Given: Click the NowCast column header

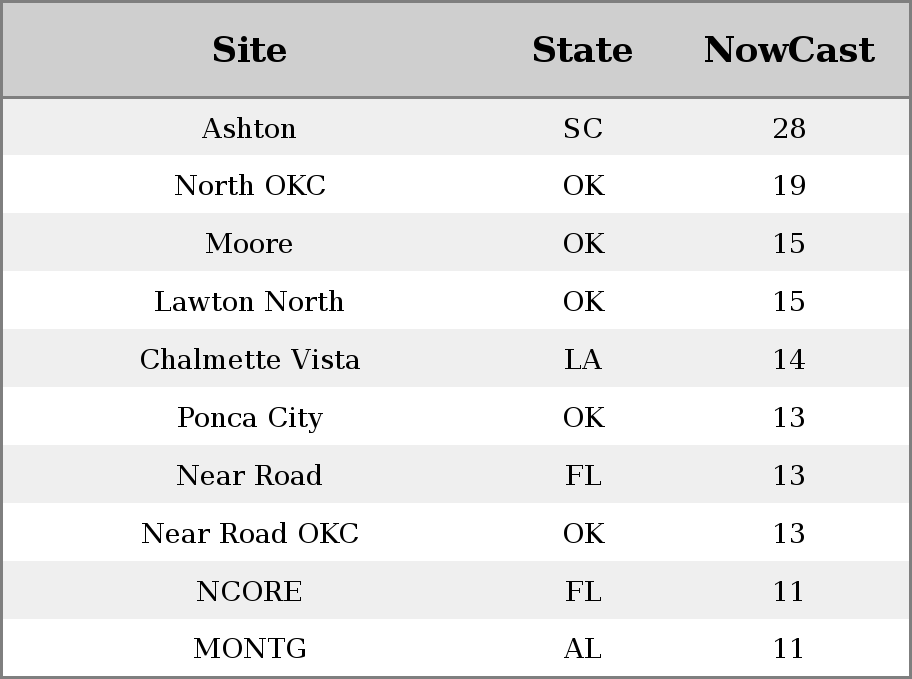Looking at the screenshot, I should [789, 50].
